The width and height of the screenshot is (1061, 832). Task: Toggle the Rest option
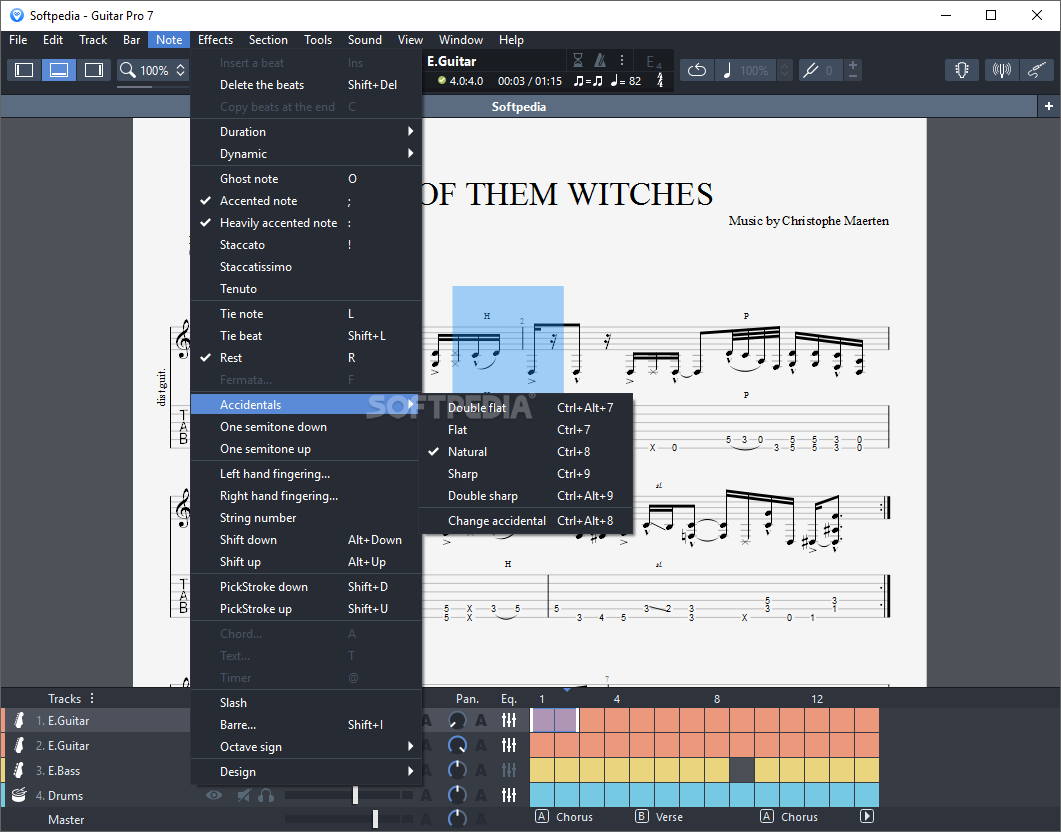pyautogui.click(x=306, y=358)
